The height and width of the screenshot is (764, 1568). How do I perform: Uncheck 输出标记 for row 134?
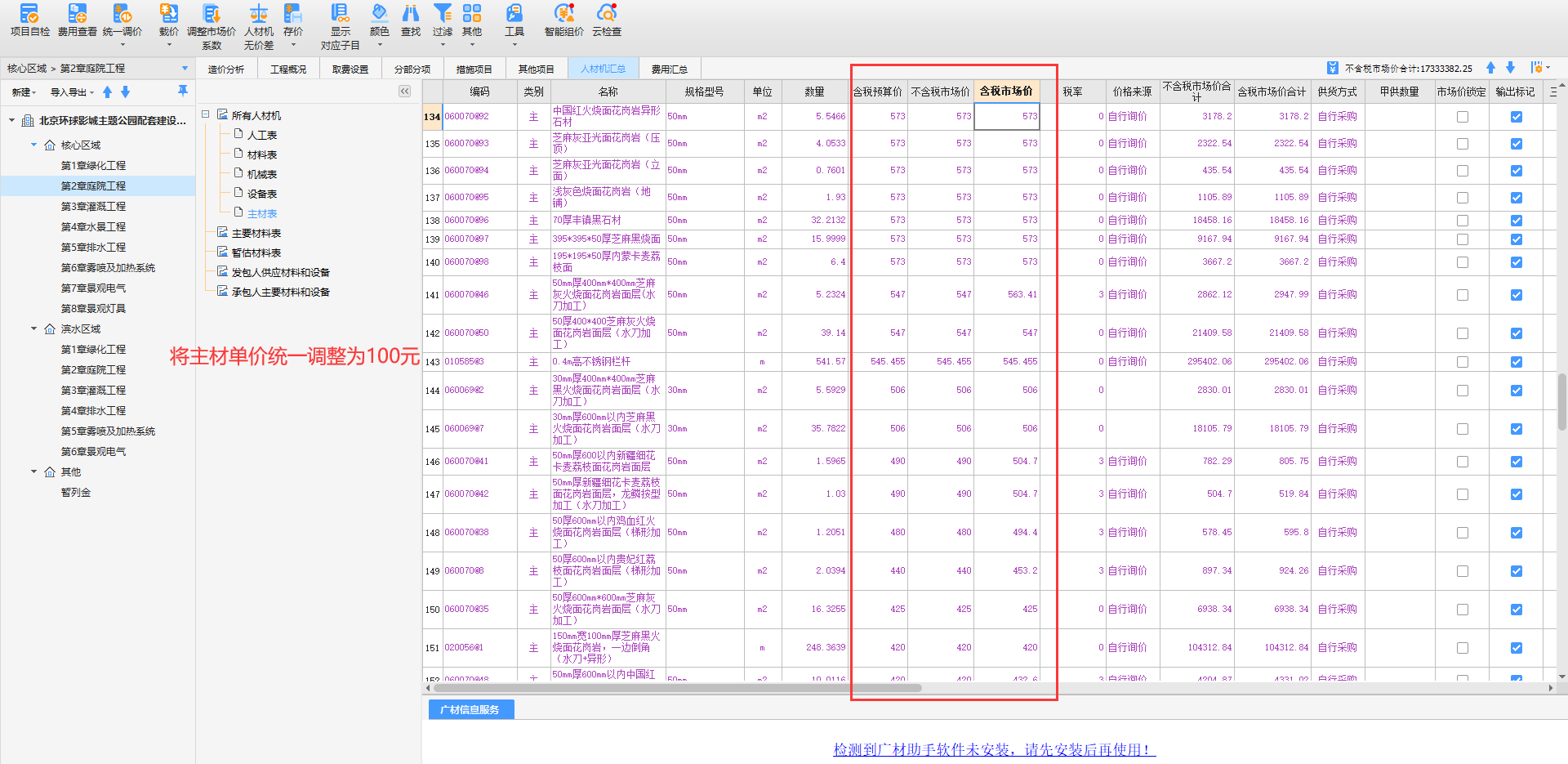coord(1517,117)
